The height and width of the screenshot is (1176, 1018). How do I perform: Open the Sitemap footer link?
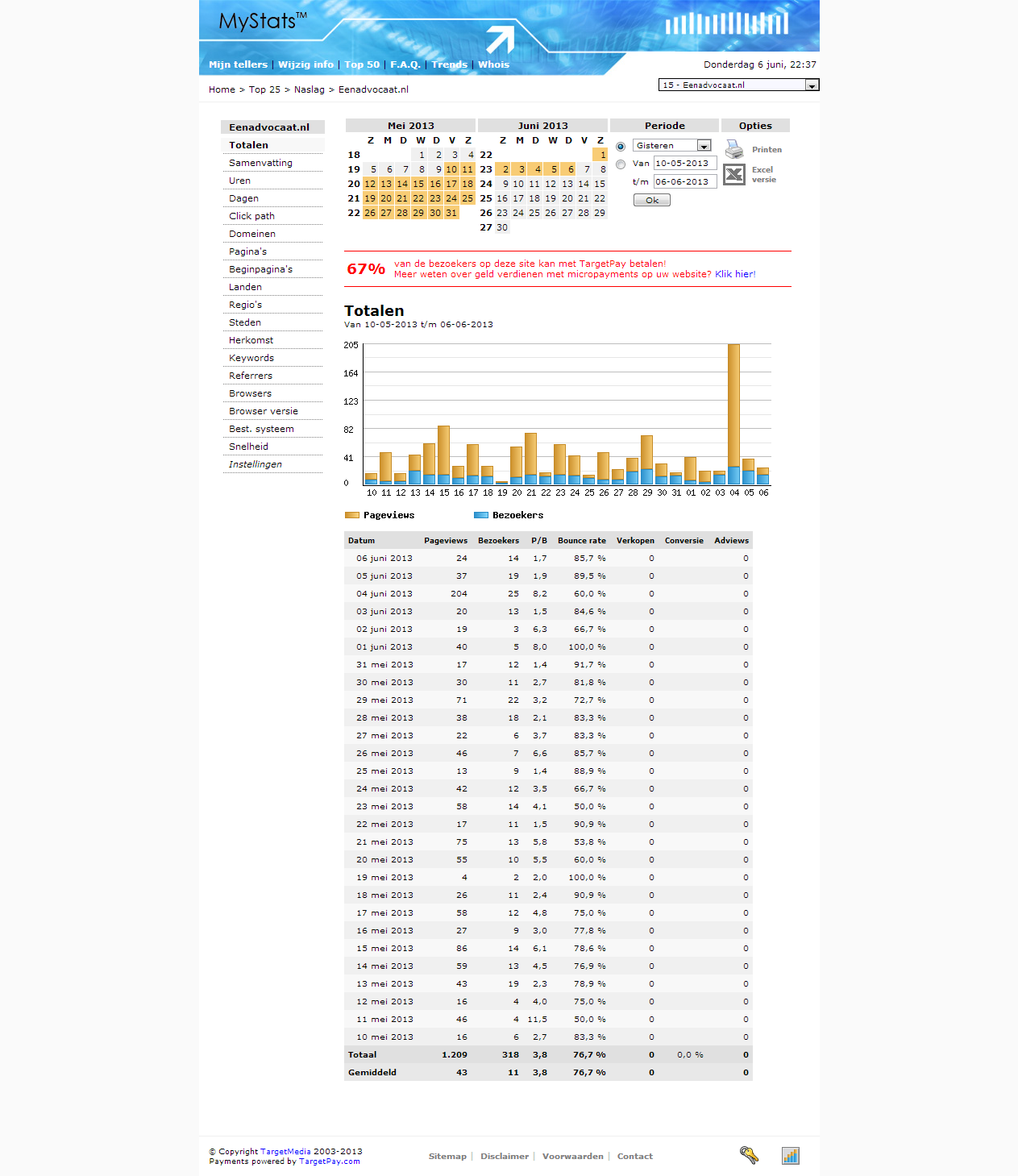[x=447, y=1156]
